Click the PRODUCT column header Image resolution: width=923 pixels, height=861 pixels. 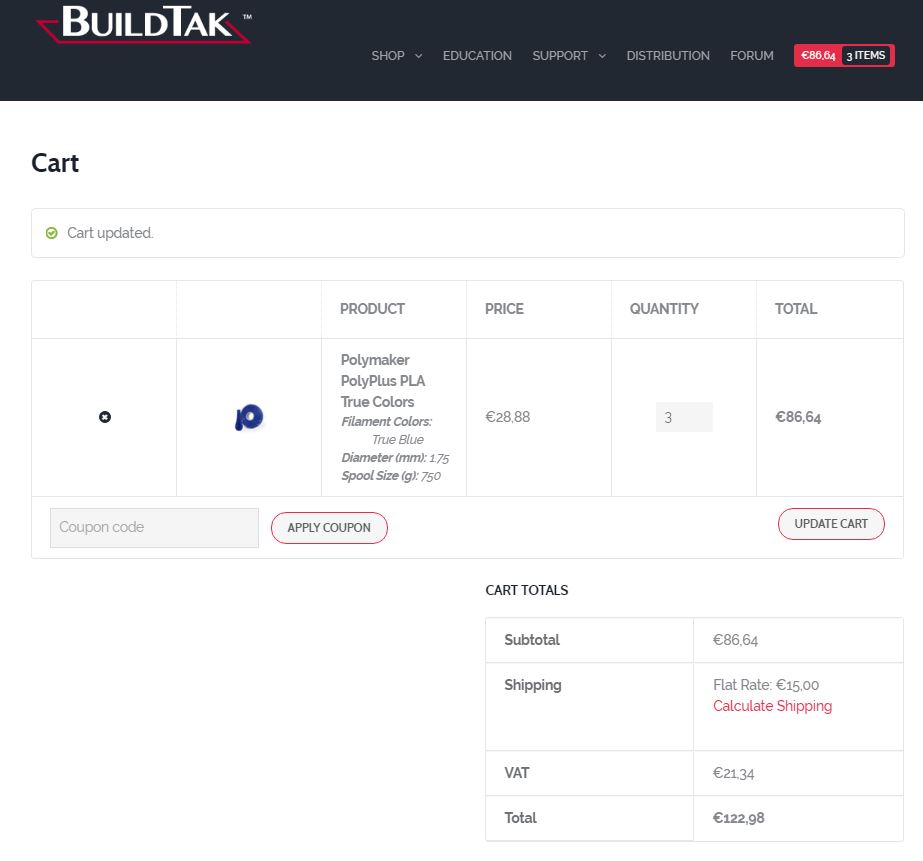pyautogui.click(x=372, y=309)
